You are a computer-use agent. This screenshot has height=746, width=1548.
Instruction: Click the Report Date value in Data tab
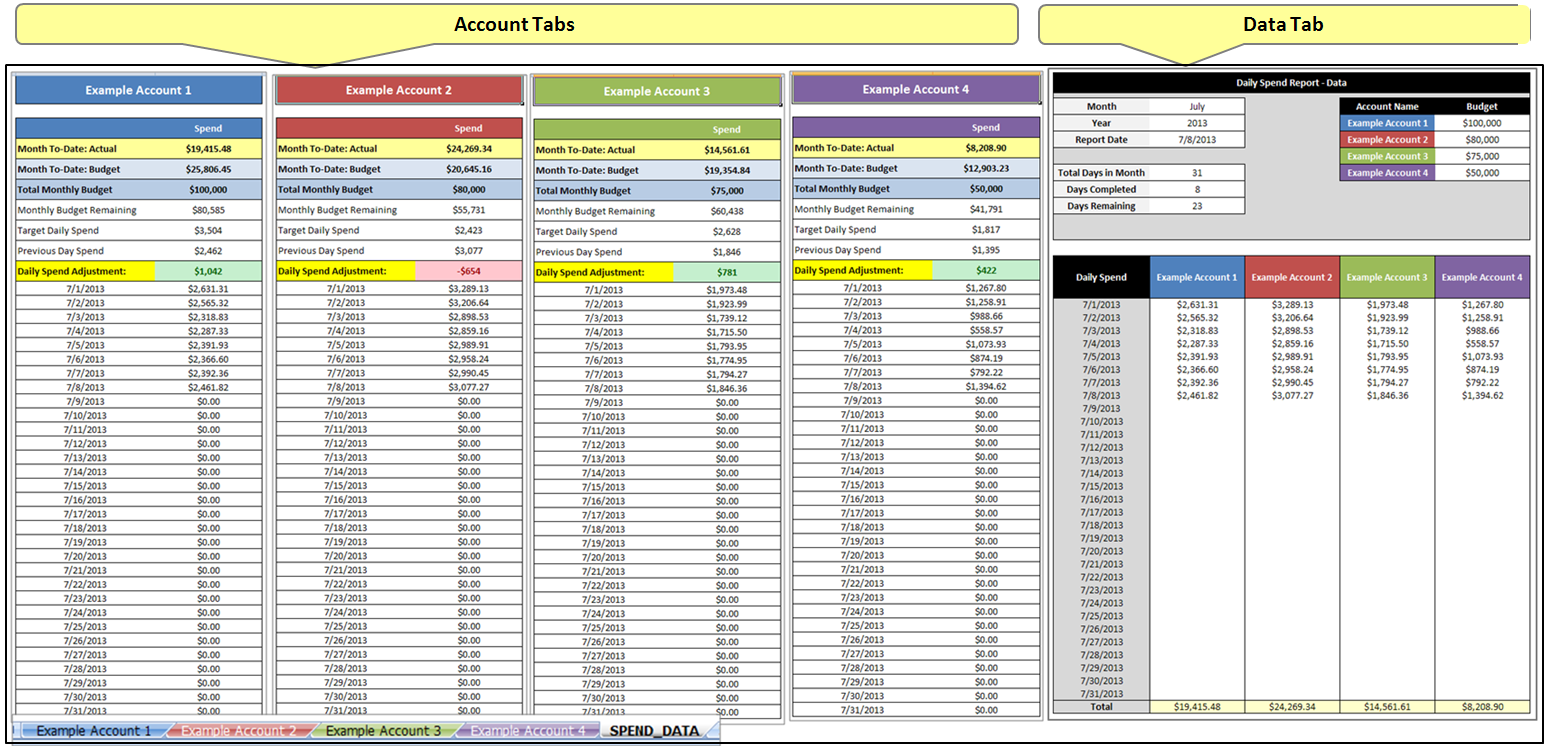click(1197, 140)
